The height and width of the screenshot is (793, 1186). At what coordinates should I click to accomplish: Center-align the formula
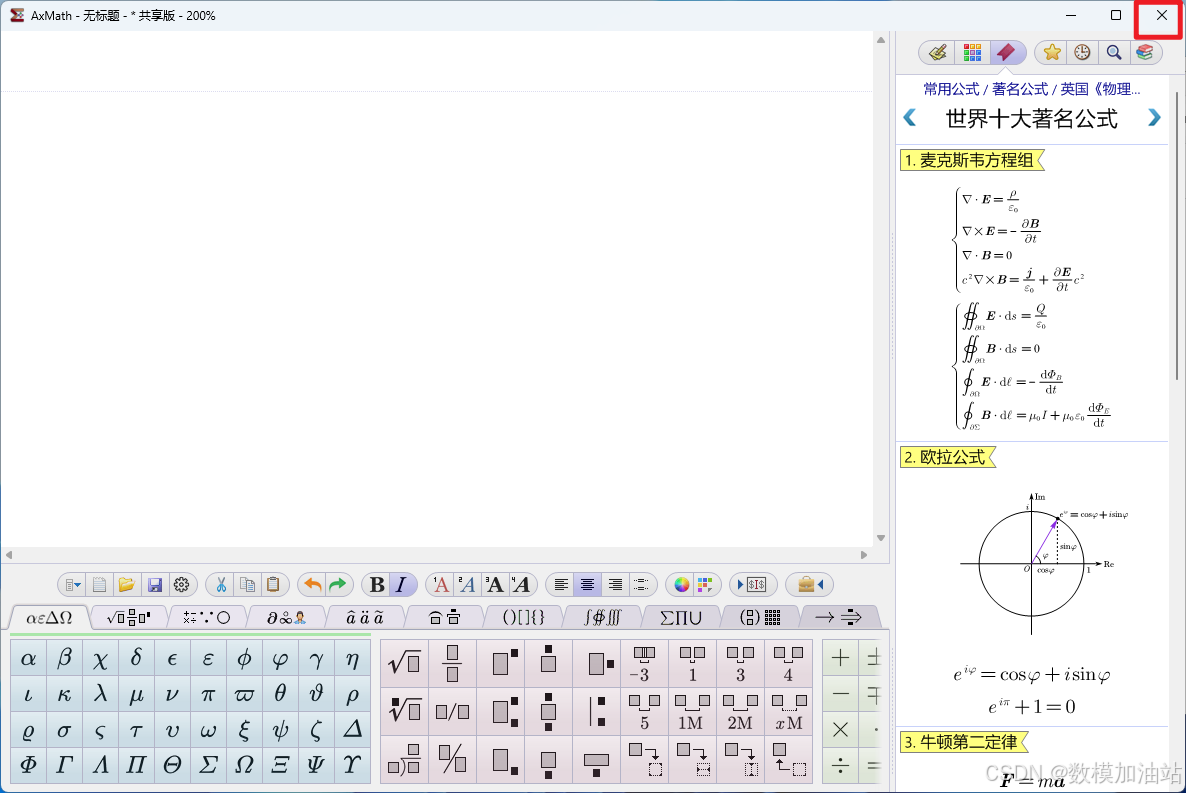pyautogui.click(x=587, y=585)
